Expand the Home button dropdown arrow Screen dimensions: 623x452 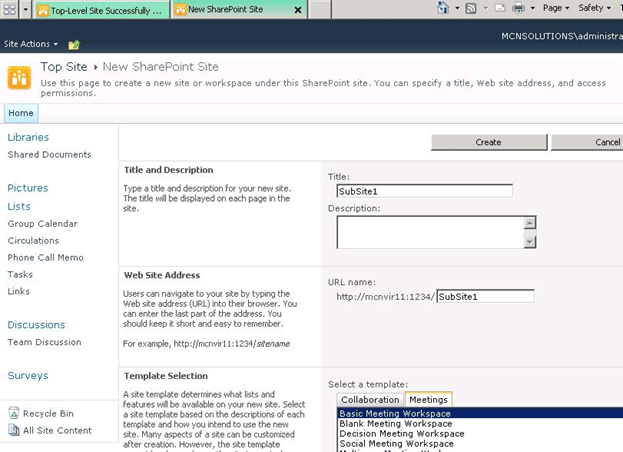[457, 8]
